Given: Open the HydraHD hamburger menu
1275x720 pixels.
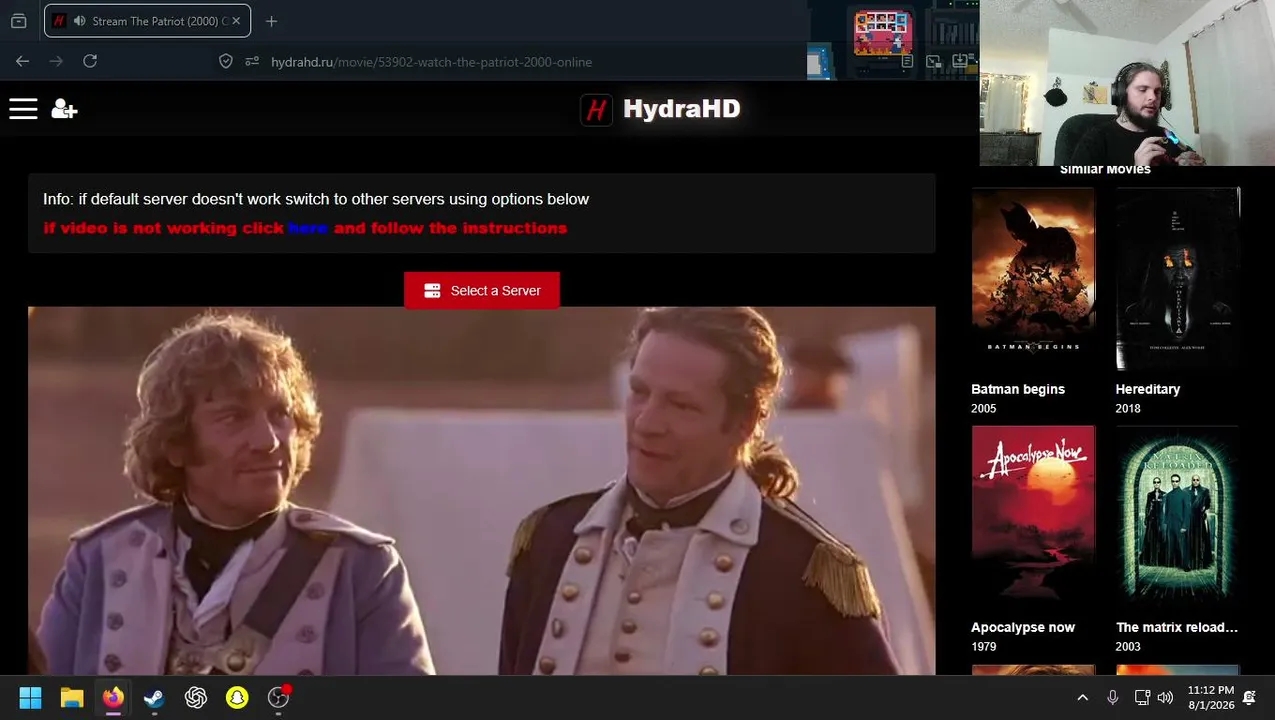Looking at the screenshot, I should (x=23, y=109).
